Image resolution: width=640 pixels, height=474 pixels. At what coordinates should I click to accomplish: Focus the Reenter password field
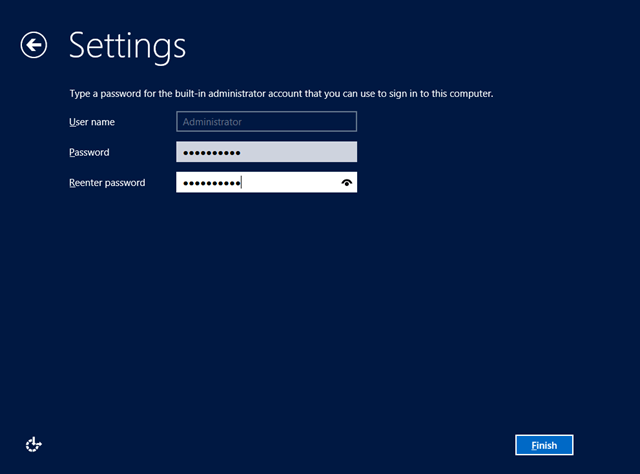[267, 182]
